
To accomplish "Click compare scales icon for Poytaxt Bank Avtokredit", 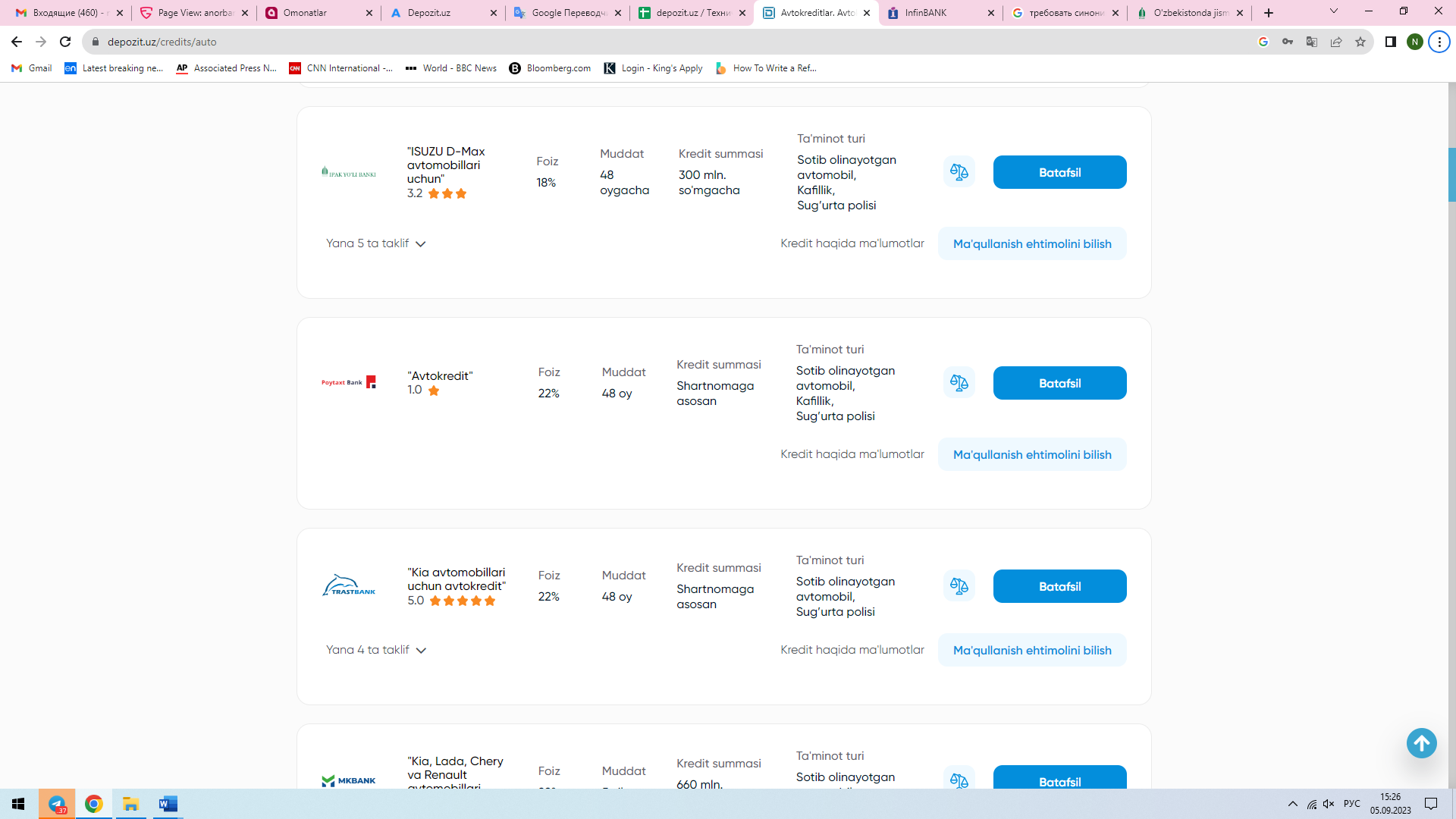I will point(959,383).
